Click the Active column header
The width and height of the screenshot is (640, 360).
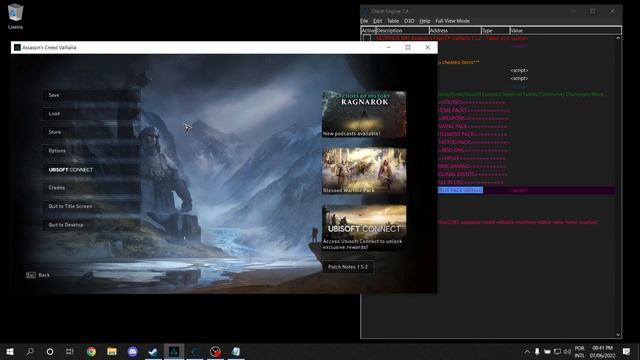click(368, 30)
